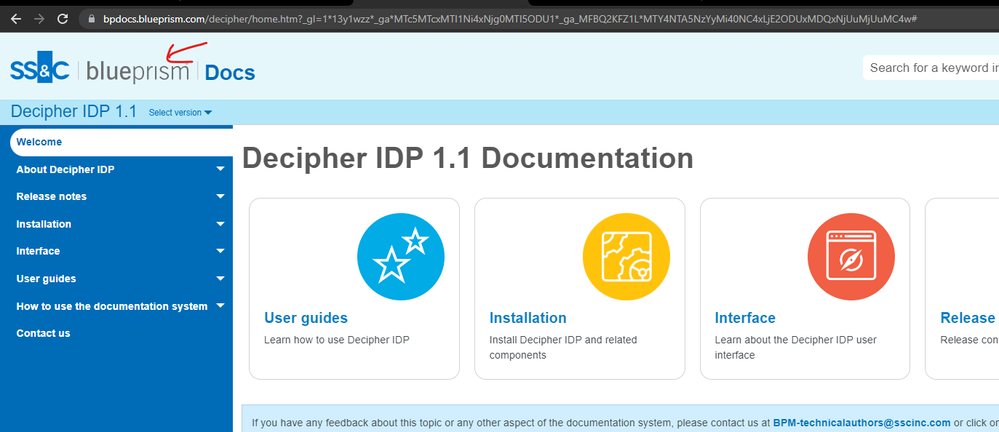Expand the Interface sidebar arrow
The width and height of the screenshot is (999, 432).
tap(220, 251)
